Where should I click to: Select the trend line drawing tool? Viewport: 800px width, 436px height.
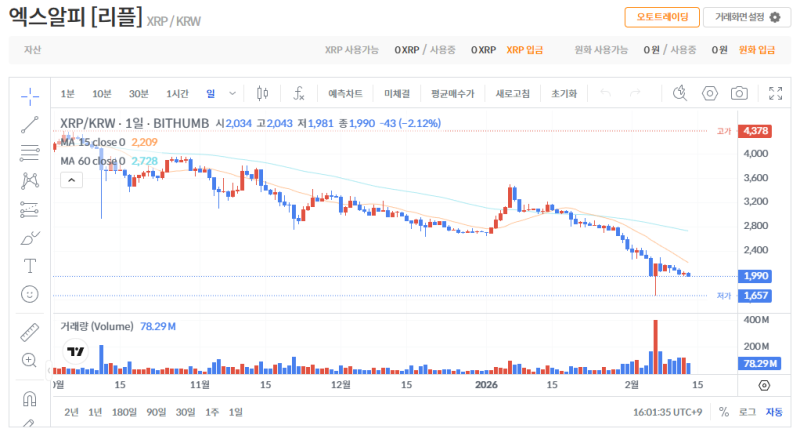[30, 124]
